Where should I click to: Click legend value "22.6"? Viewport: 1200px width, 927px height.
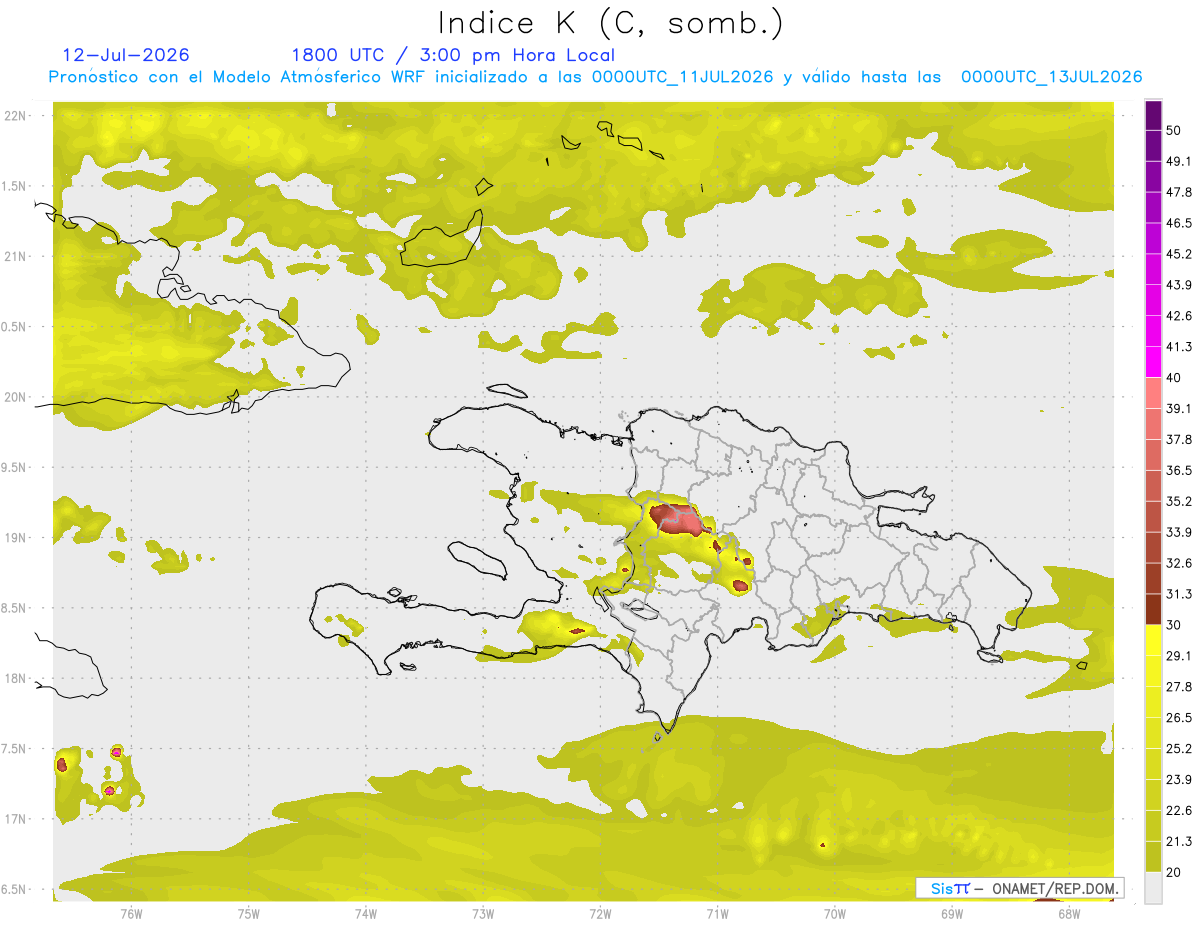1179,810
